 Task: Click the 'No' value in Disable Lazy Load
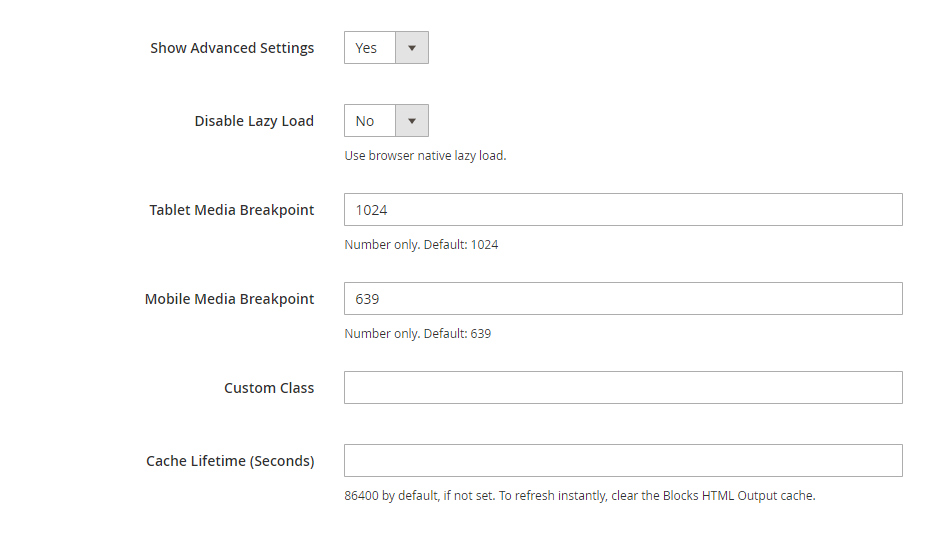pos(365,121)
